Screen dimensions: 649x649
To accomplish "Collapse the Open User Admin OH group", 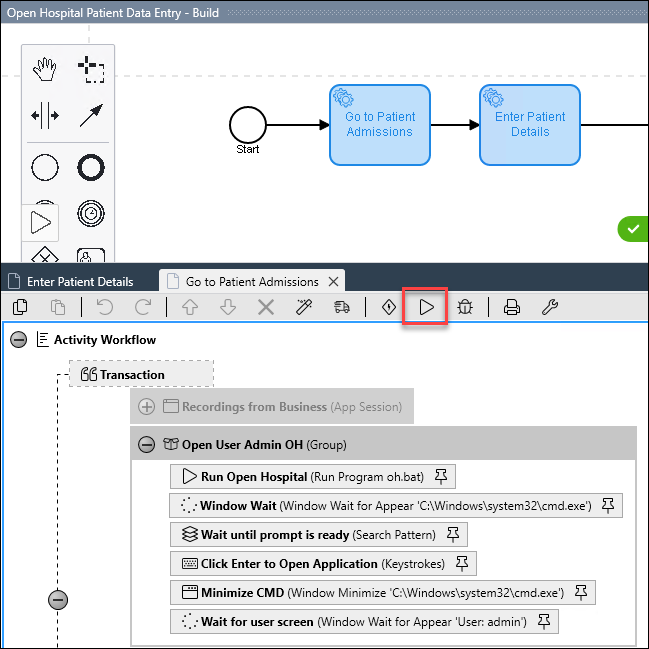I will click(x=147, y=444).
